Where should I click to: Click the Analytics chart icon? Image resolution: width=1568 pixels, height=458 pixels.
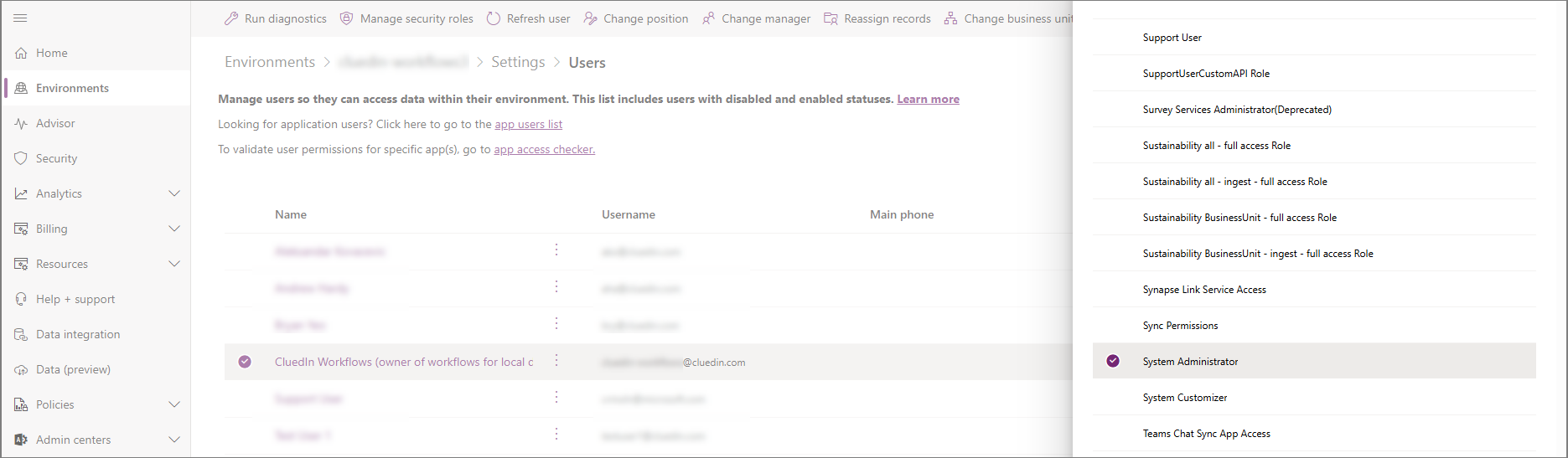[x=21, y=193]
